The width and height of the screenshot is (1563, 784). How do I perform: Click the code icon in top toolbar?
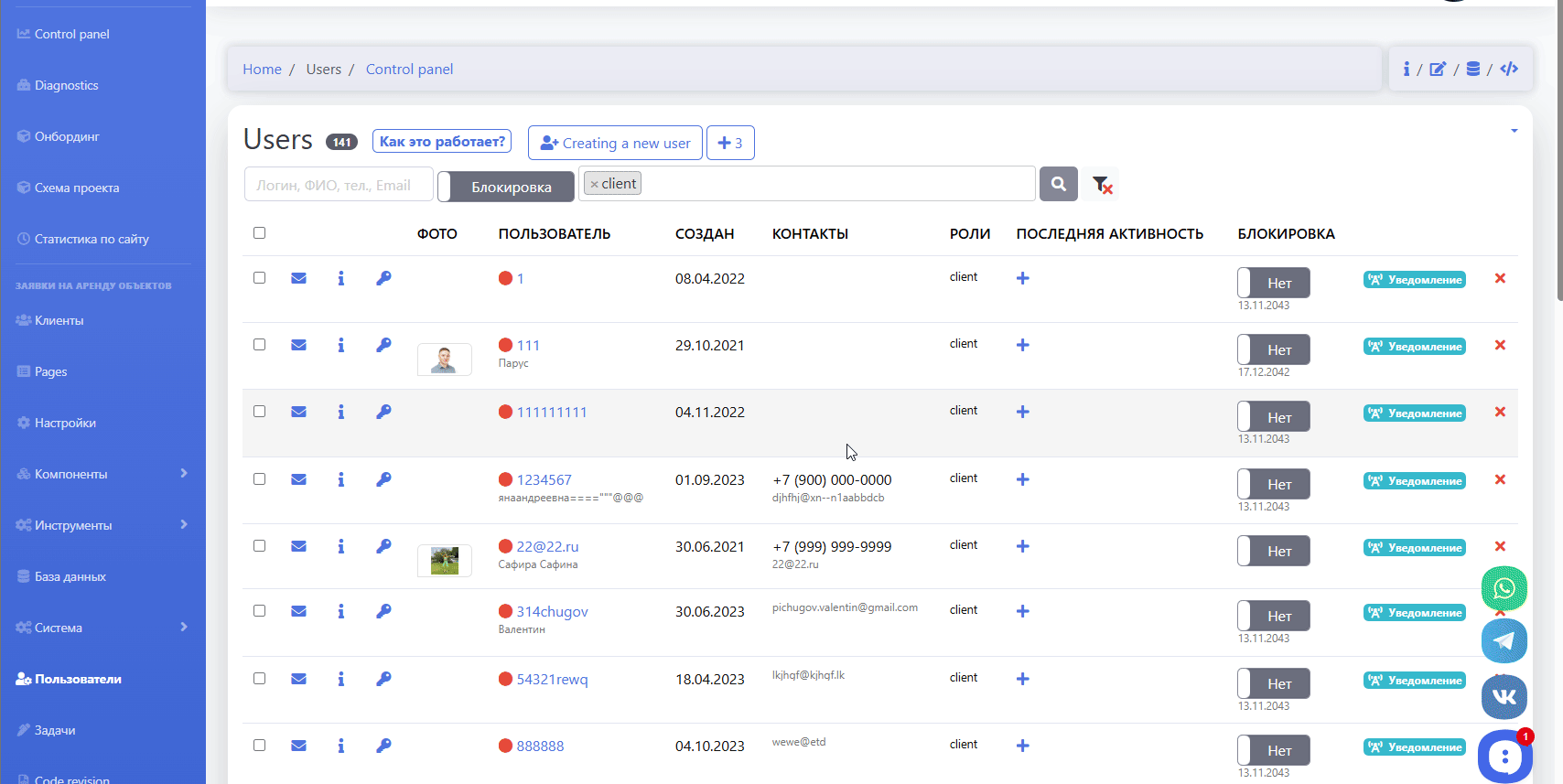tap(1509, 69)
